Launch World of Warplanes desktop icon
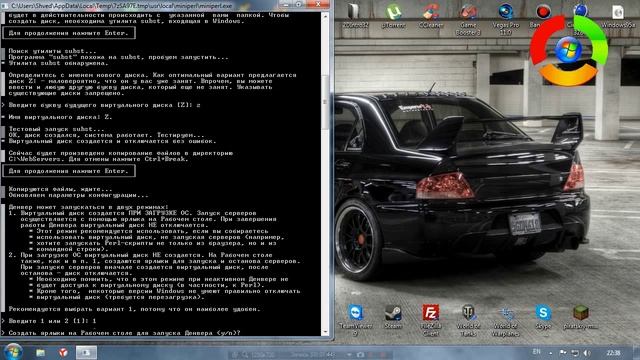 (506, 320)
